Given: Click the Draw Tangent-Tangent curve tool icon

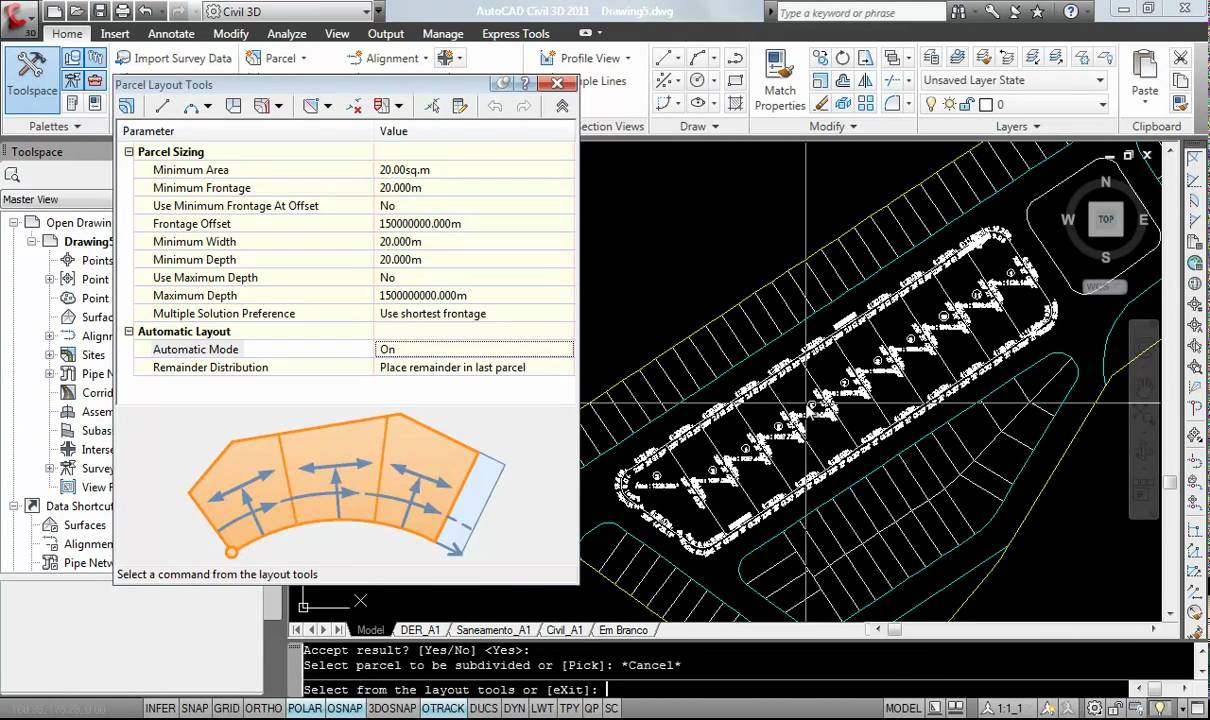Looking at the screenshot, I should pos(192,106).
